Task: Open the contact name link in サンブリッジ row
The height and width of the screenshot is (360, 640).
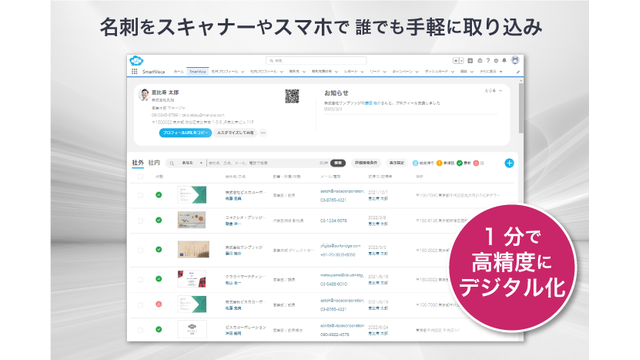Action: pyautogui.click(x=233, y=253)
